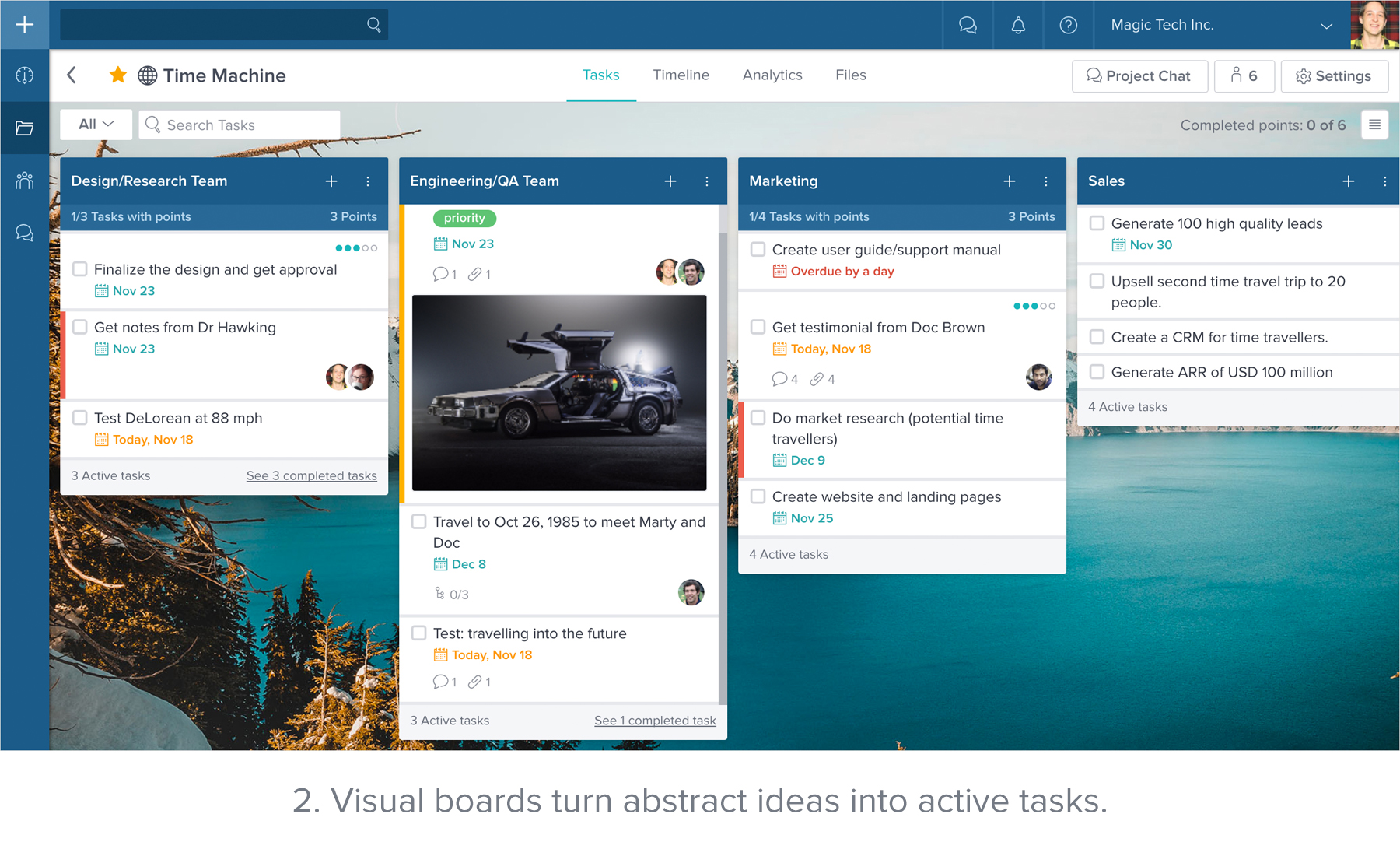Add a task to the Marketing list

(x=1010, y=181)
